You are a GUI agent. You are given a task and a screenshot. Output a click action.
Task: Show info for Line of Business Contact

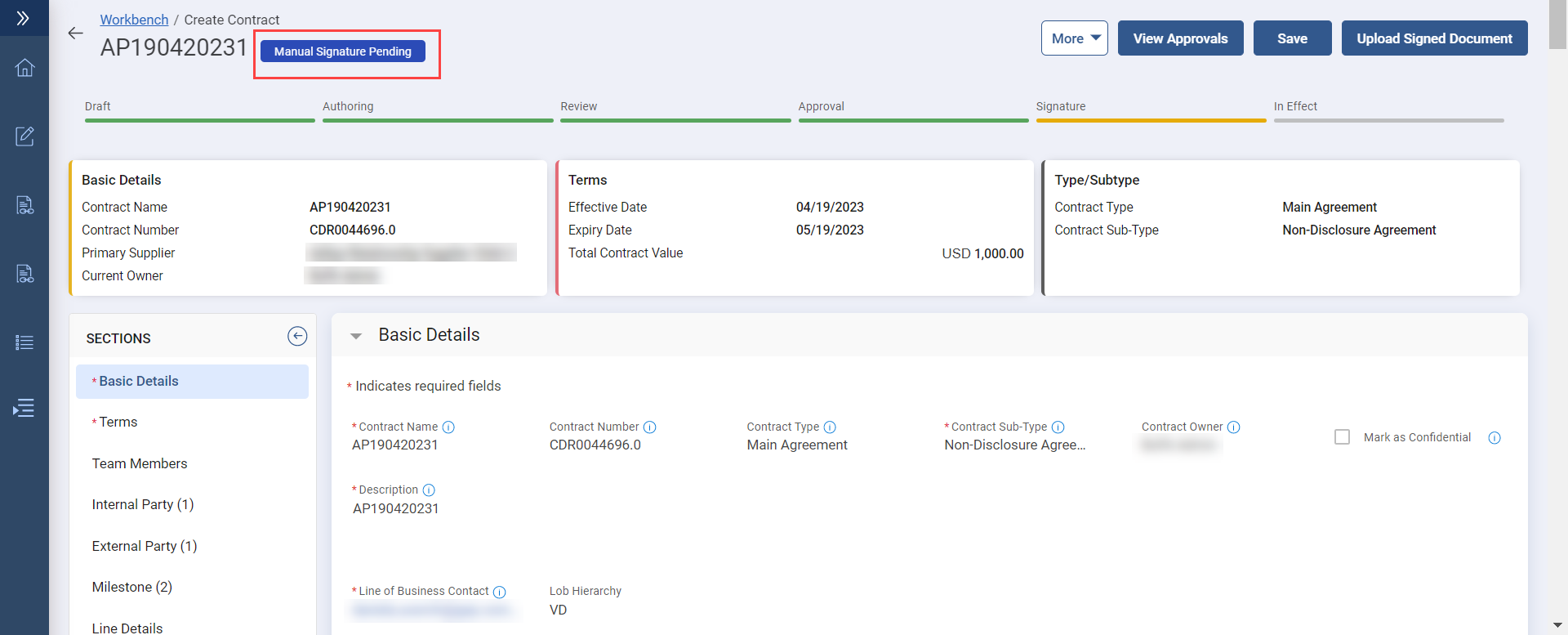tap(500, 592)
